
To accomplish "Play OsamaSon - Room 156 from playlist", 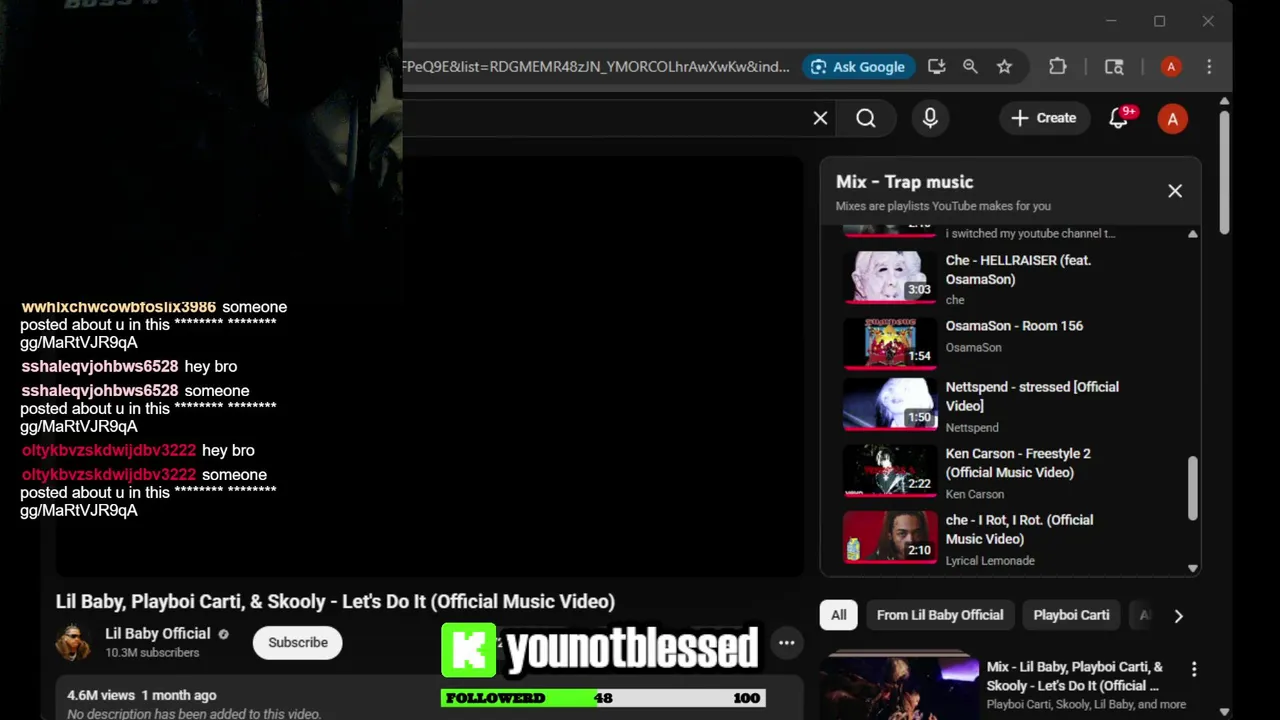I will click(x=1014, y=326).
